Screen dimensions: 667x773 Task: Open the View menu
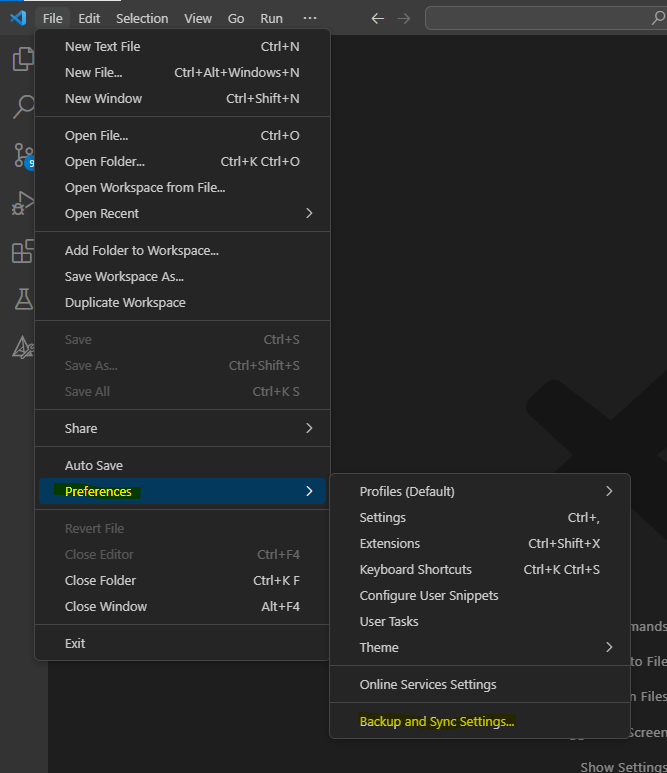coord(198,18)
